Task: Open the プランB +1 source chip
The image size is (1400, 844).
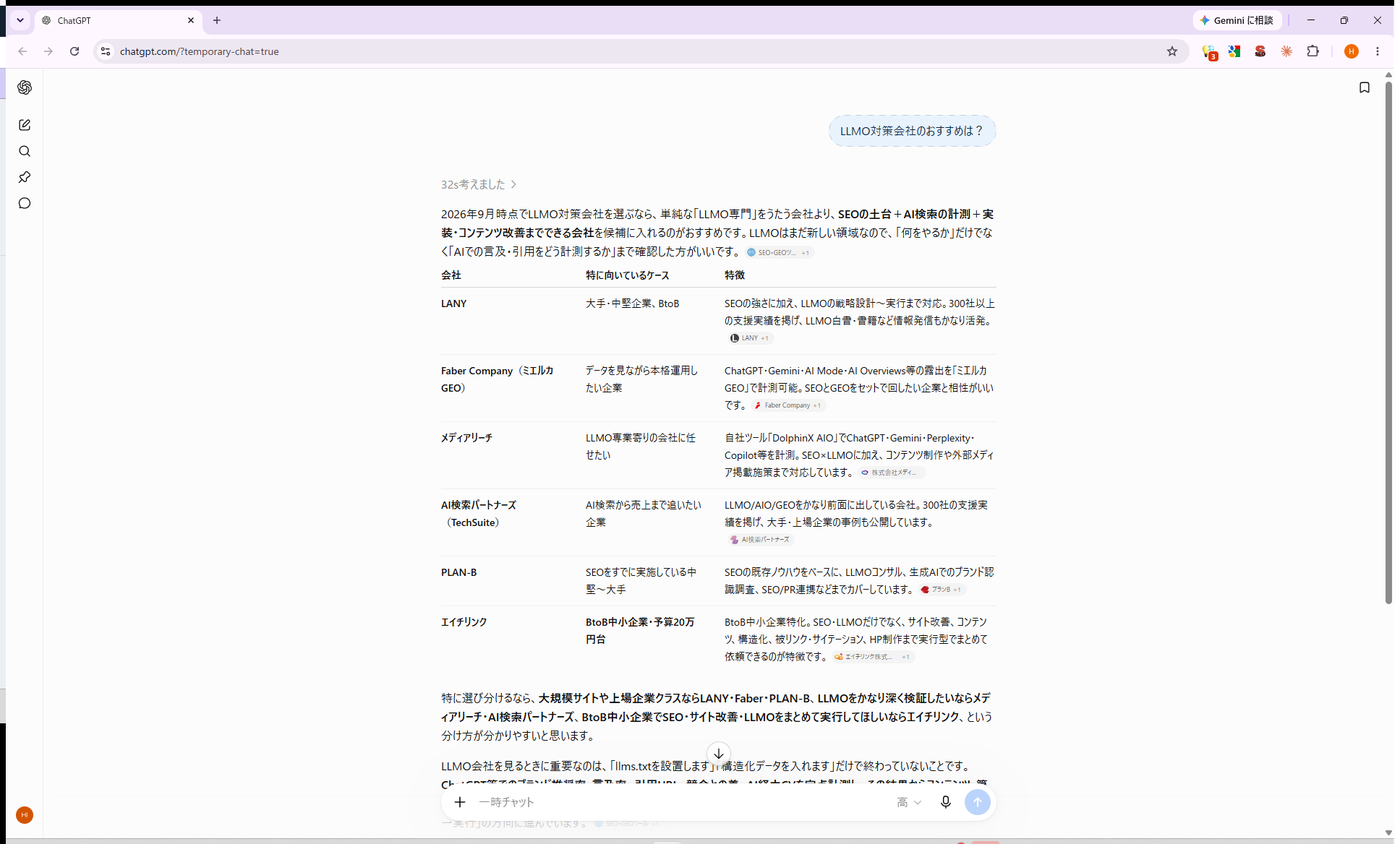Action: point(941,589)
